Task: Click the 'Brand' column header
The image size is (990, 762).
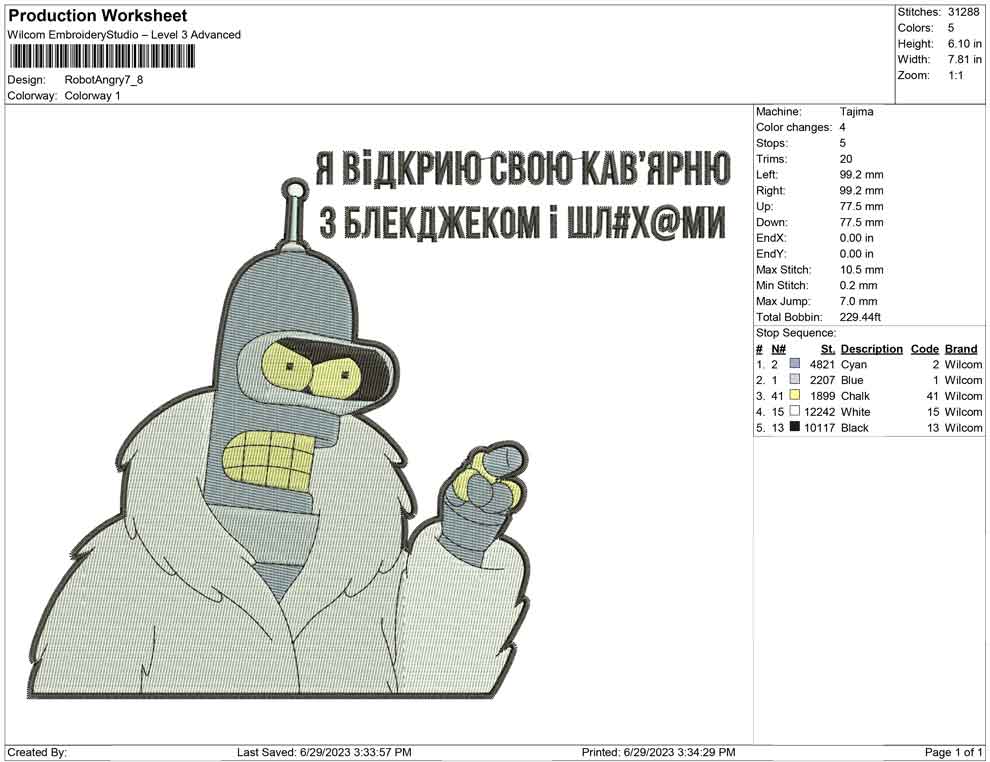Action: 960,348
